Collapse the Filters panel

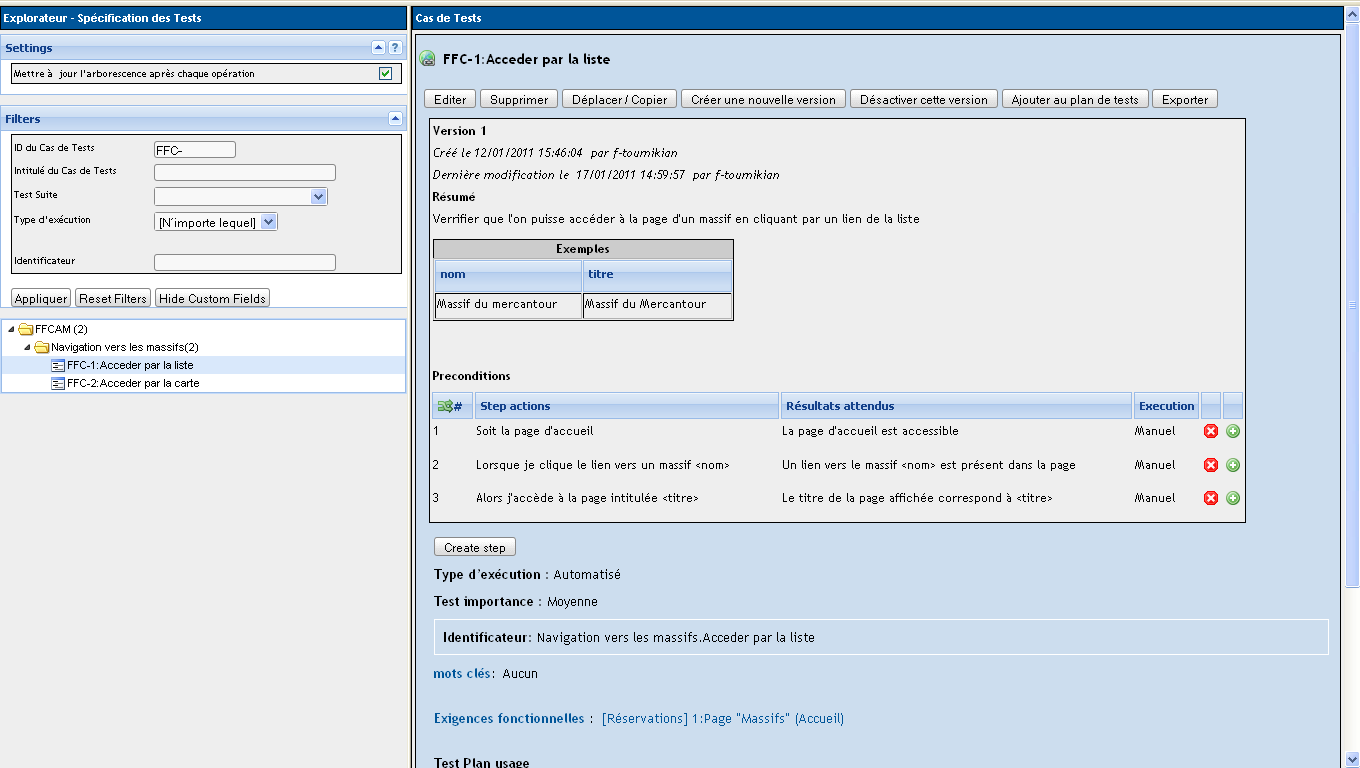(394, 118)
